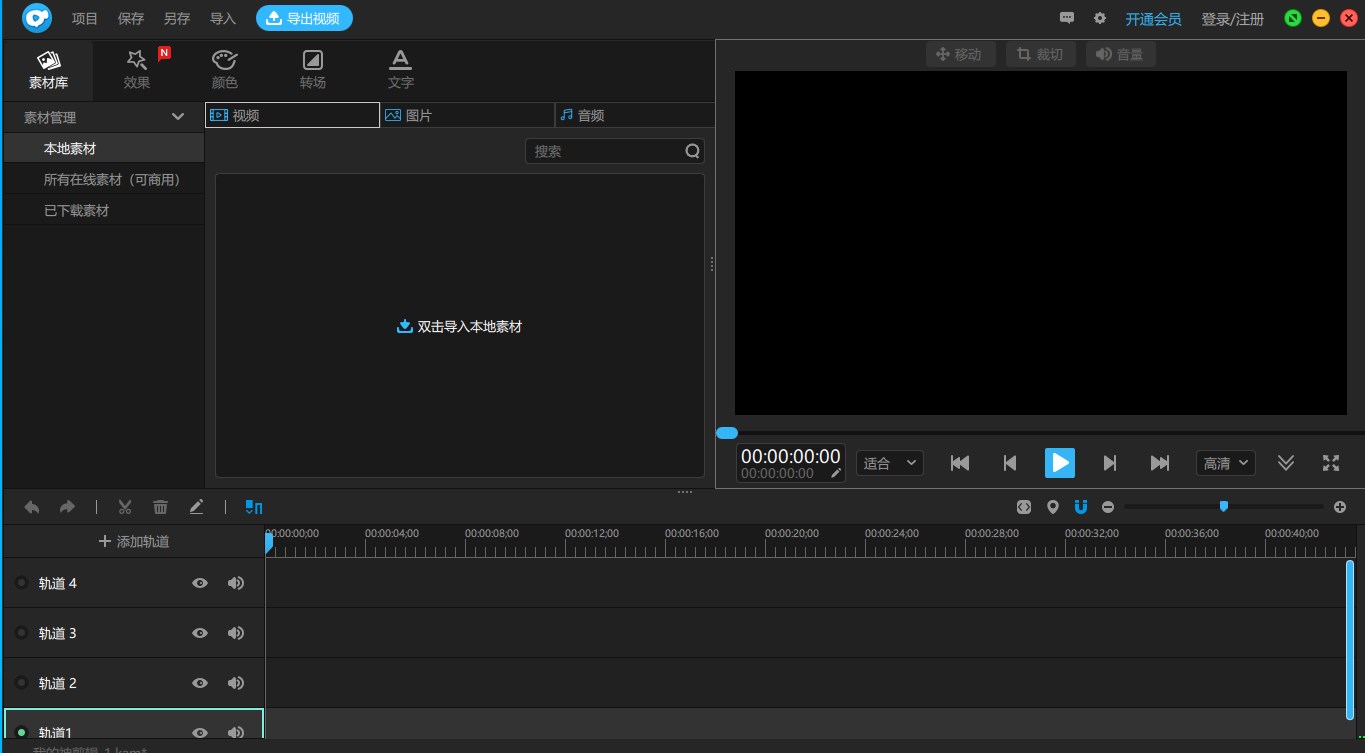Open the settings gear icon
The image size is (1365, 753).
coord(1100,18)
